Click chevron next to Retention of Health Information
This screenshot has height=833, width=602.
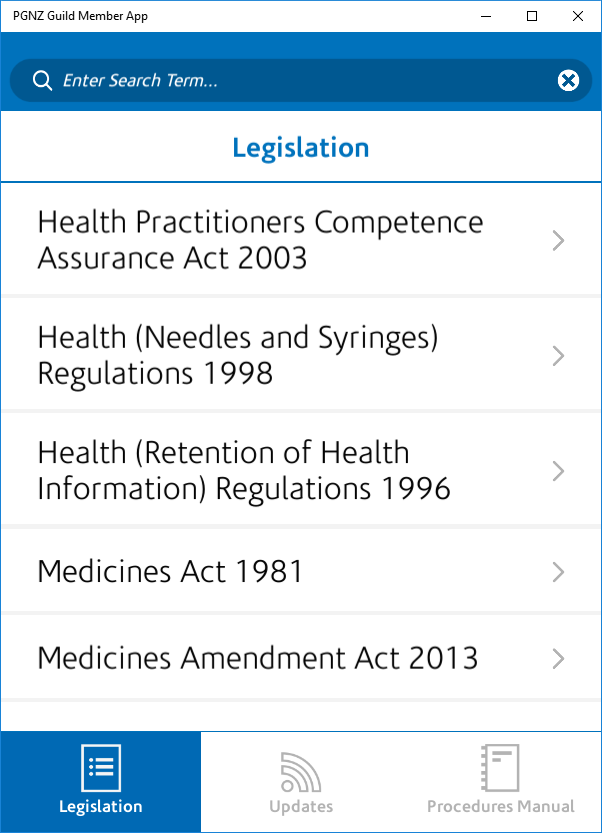pyautogui.click(x=559, y=471)
